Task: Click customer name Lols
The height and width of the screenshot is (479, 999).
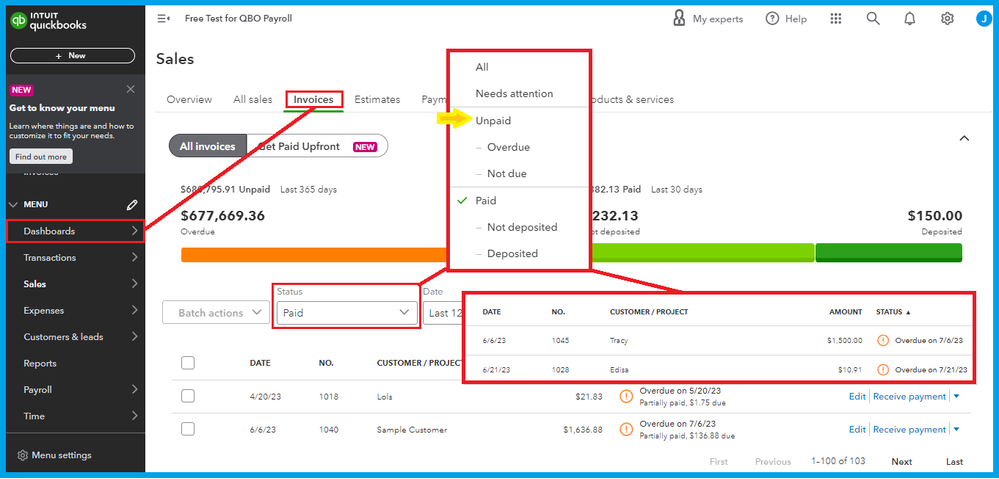Action: pos(385,397)
